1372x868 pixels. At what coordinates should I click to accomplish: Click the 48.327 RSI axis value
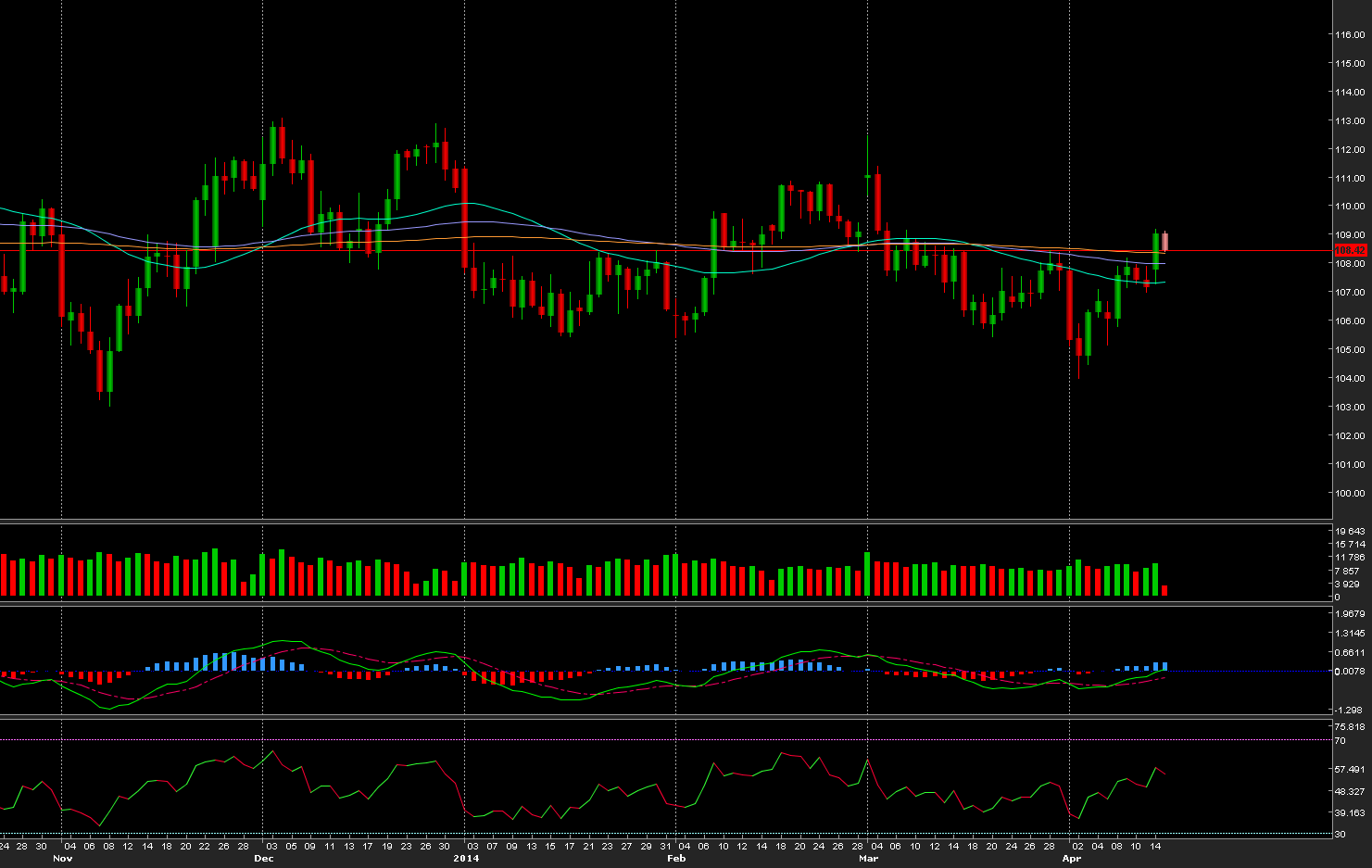point(1350,791)
